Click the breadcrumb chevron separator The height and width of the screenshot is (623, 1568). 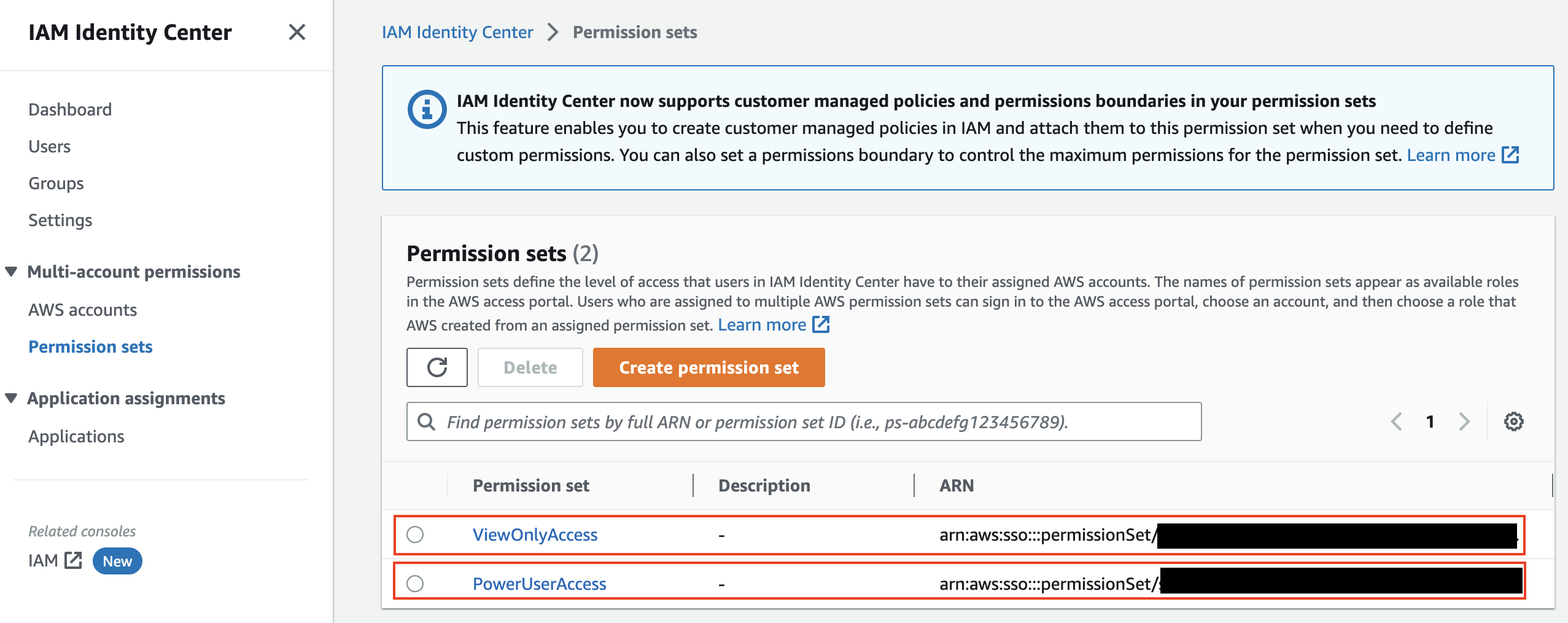point(553,32)
